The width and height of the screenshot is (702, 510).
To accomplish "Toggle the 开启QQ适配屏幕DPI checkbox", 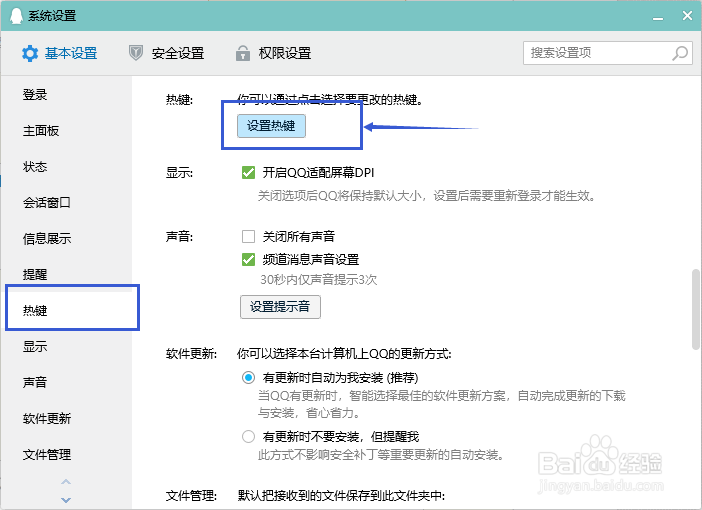I will point(248,172).
